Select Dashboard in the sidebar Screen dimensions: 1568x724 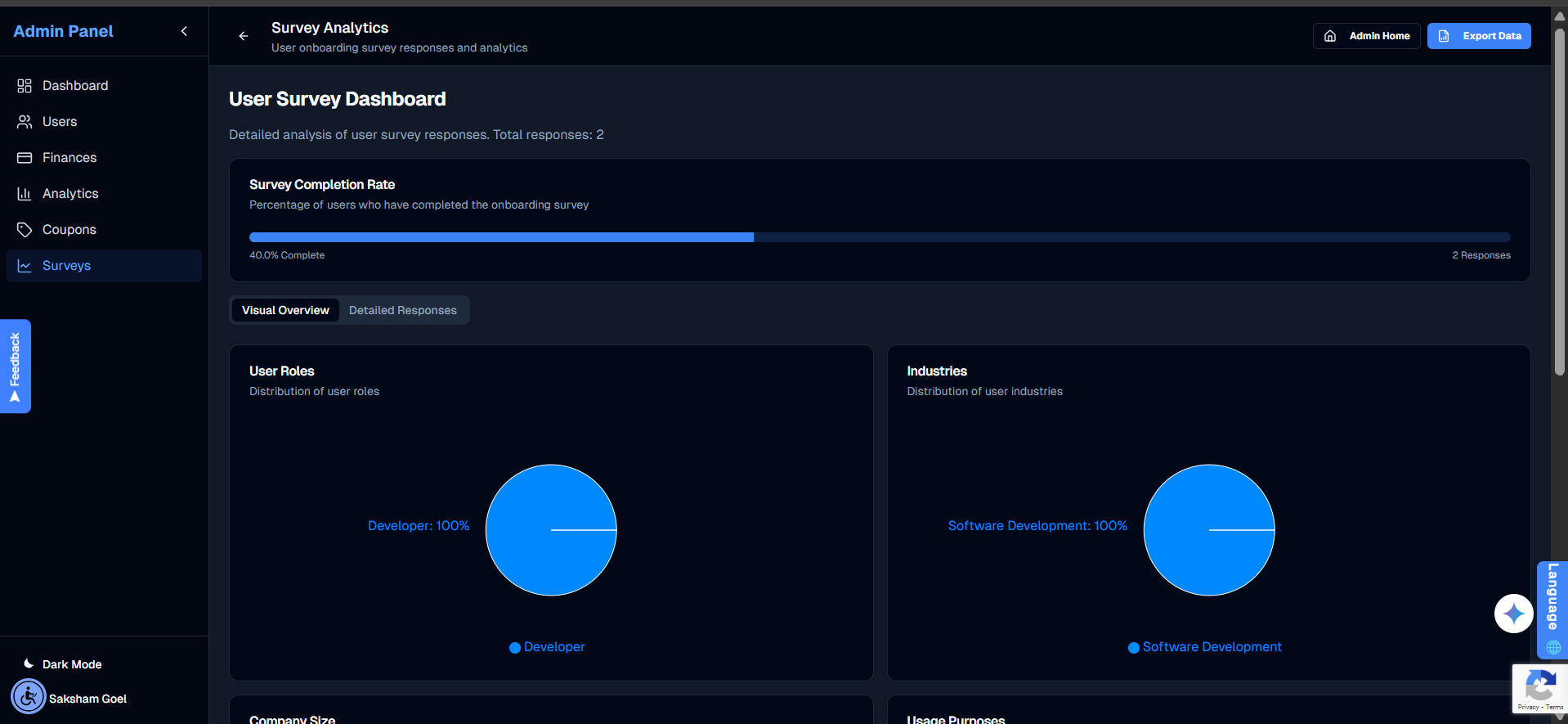point(104,86)
